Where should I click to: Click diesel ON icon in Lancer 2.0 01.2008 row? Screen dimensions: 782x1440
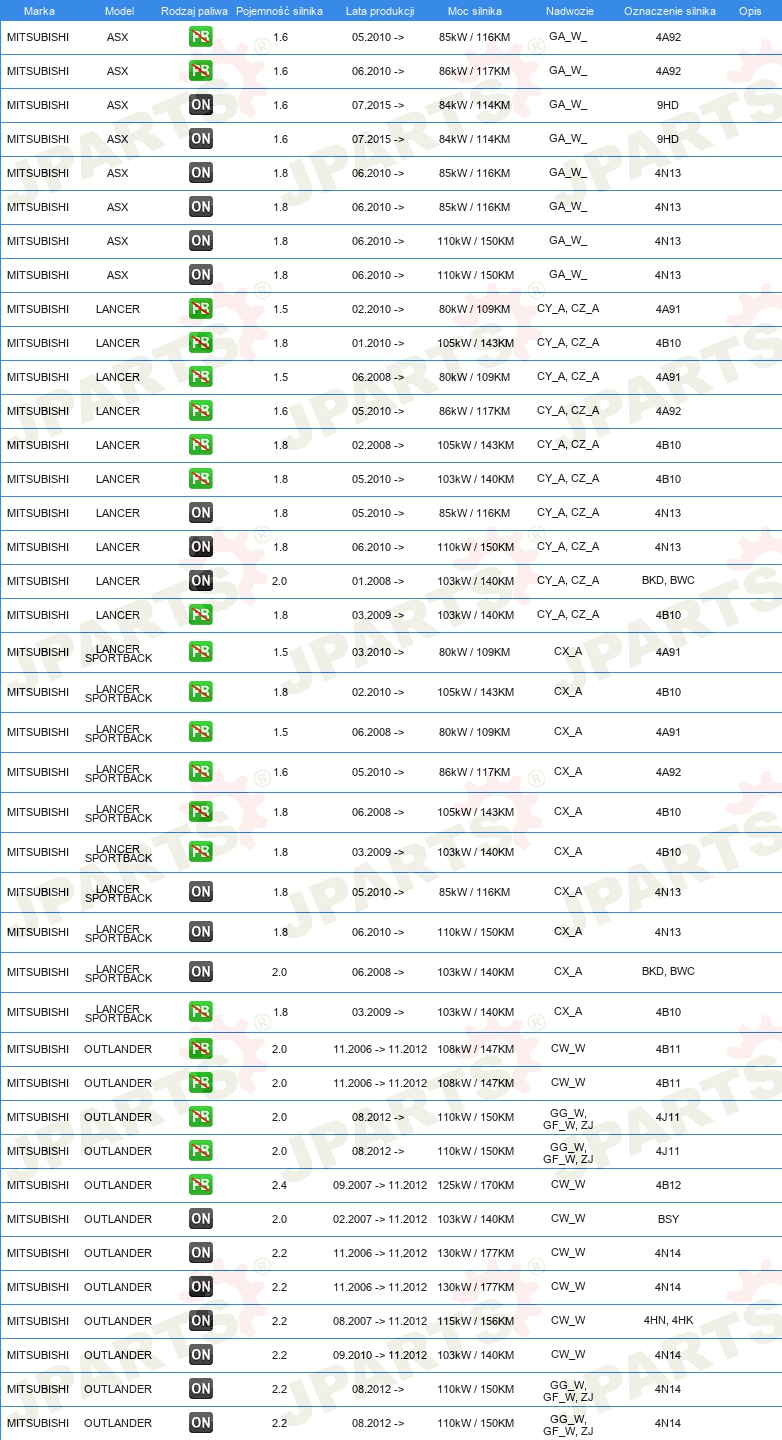[201, 581]
